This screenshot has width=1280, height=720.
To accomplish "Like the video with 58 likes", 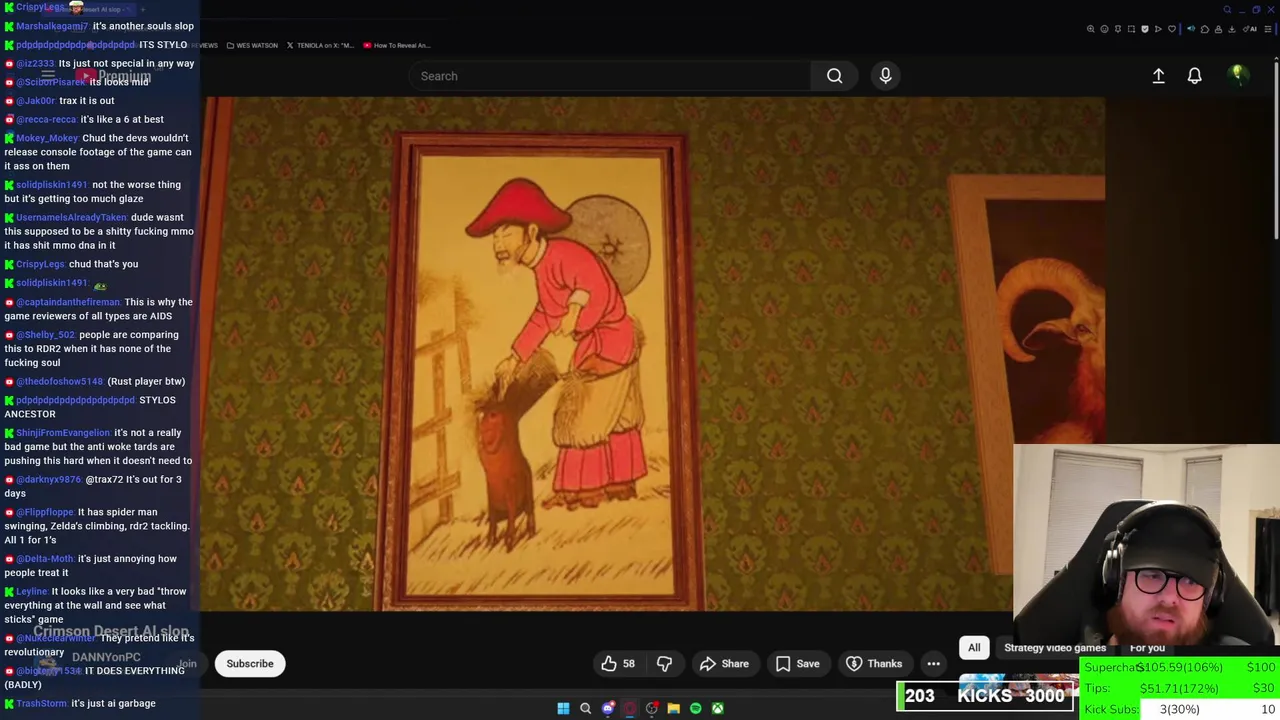I will pos(618,663).
